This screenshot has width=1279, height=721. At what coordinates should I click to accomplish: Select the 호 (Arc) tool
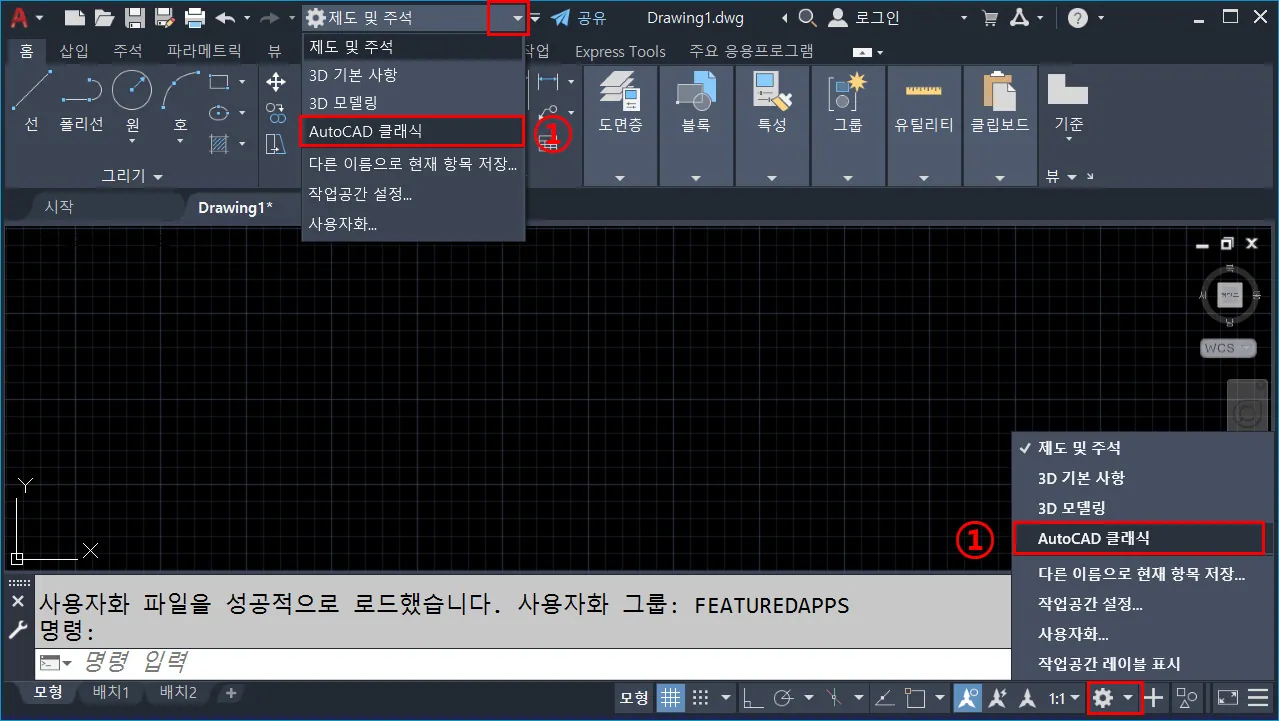181,103
